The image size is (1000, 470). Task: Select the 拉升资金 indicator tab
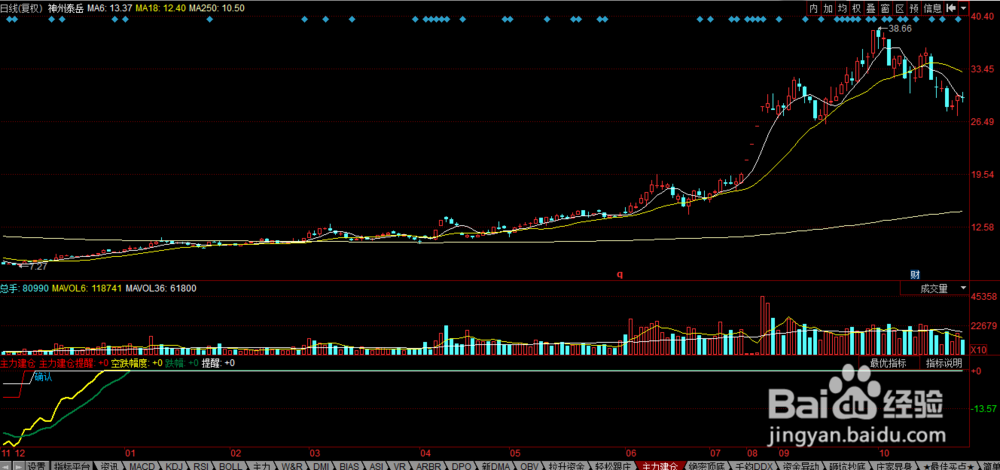coord(567,466)
